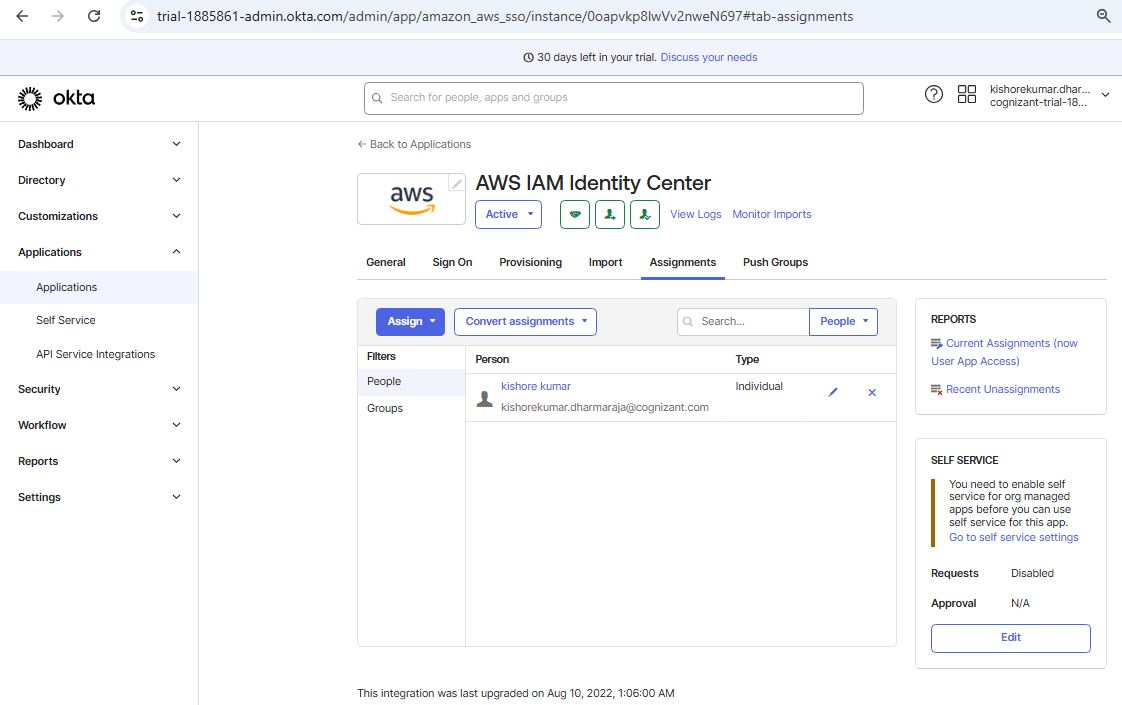Click the green user-with-arrow provisioning icon
Image resolution: width=1122 pixels, height=705 pixels.
click(610, 214)
